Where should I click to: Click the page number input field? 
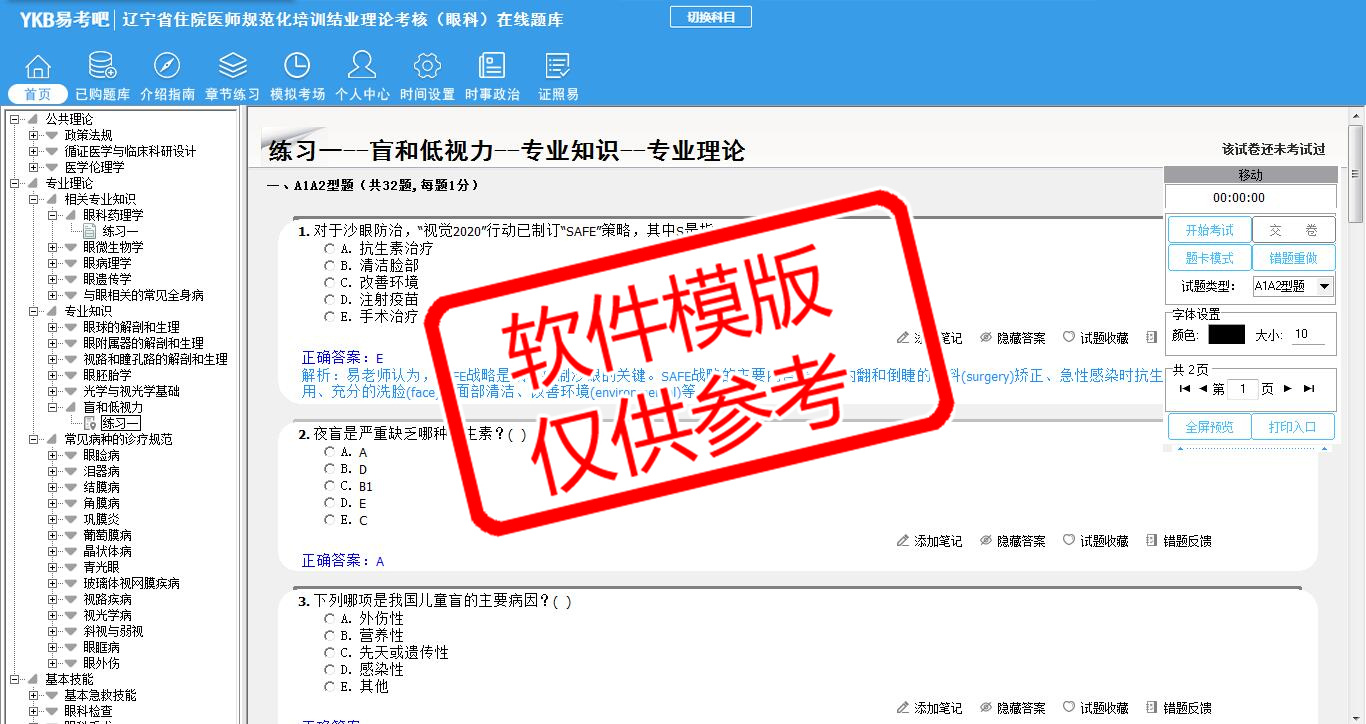(x=1242, y=389)
